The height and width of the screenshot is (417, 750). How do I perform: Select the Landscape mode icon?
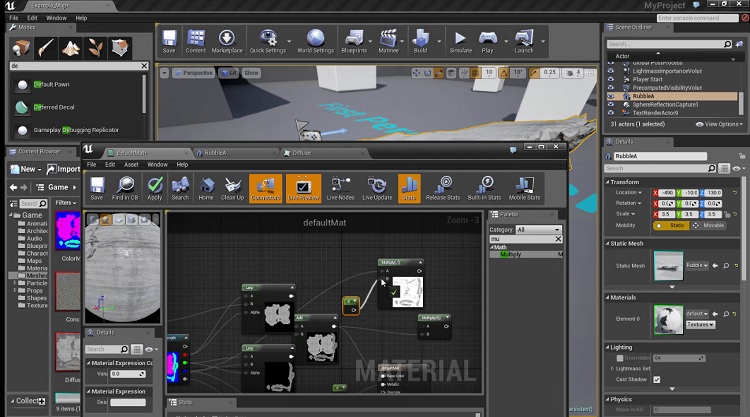point(71,48)
